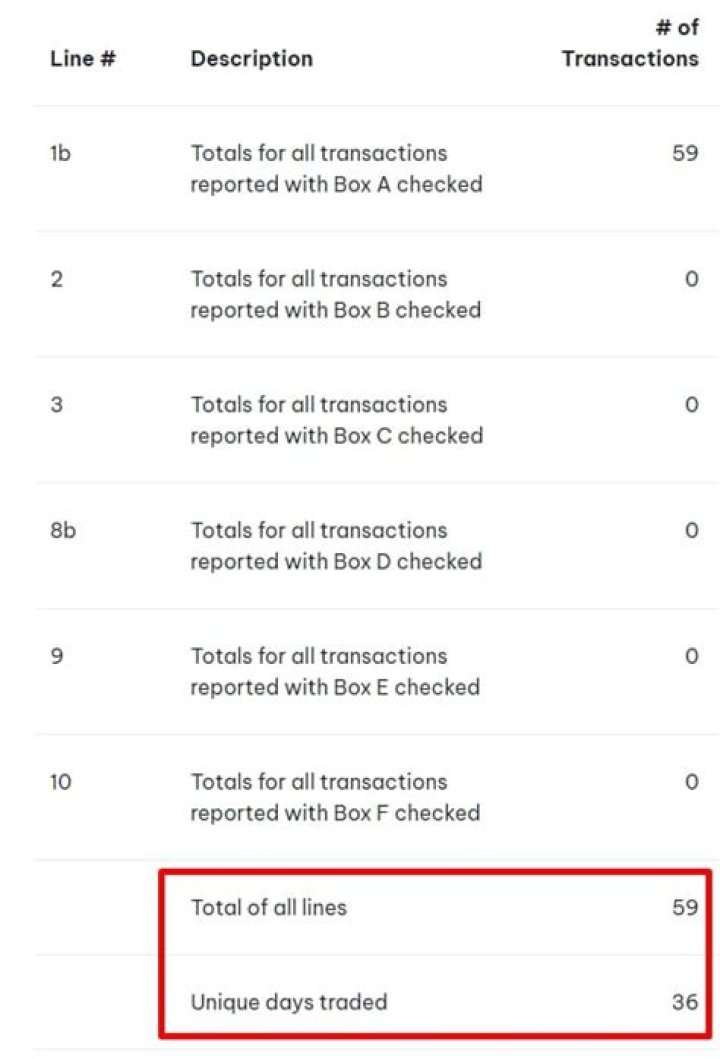The height and width of the screenshot is (1059, 720).
Task: Click the zero count in Box B row
Action: point(691,279)
